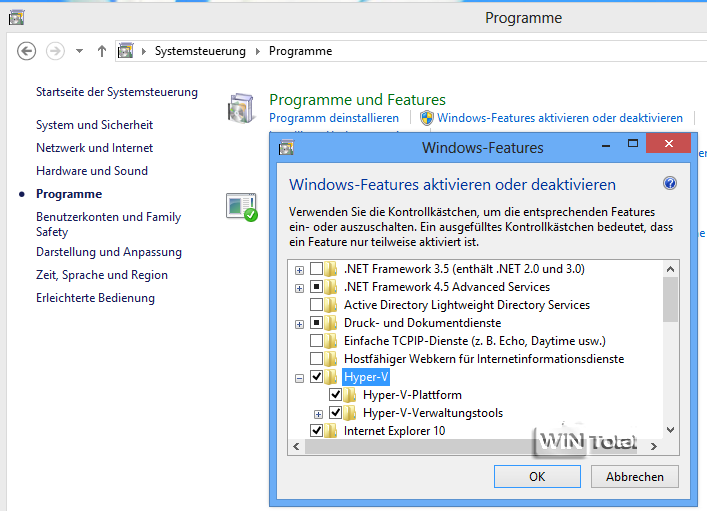The height and width of the screenshot is (511, 707).
Task: Expand Hyper-V-Verwaltungstools node
Action: point(318,414)
